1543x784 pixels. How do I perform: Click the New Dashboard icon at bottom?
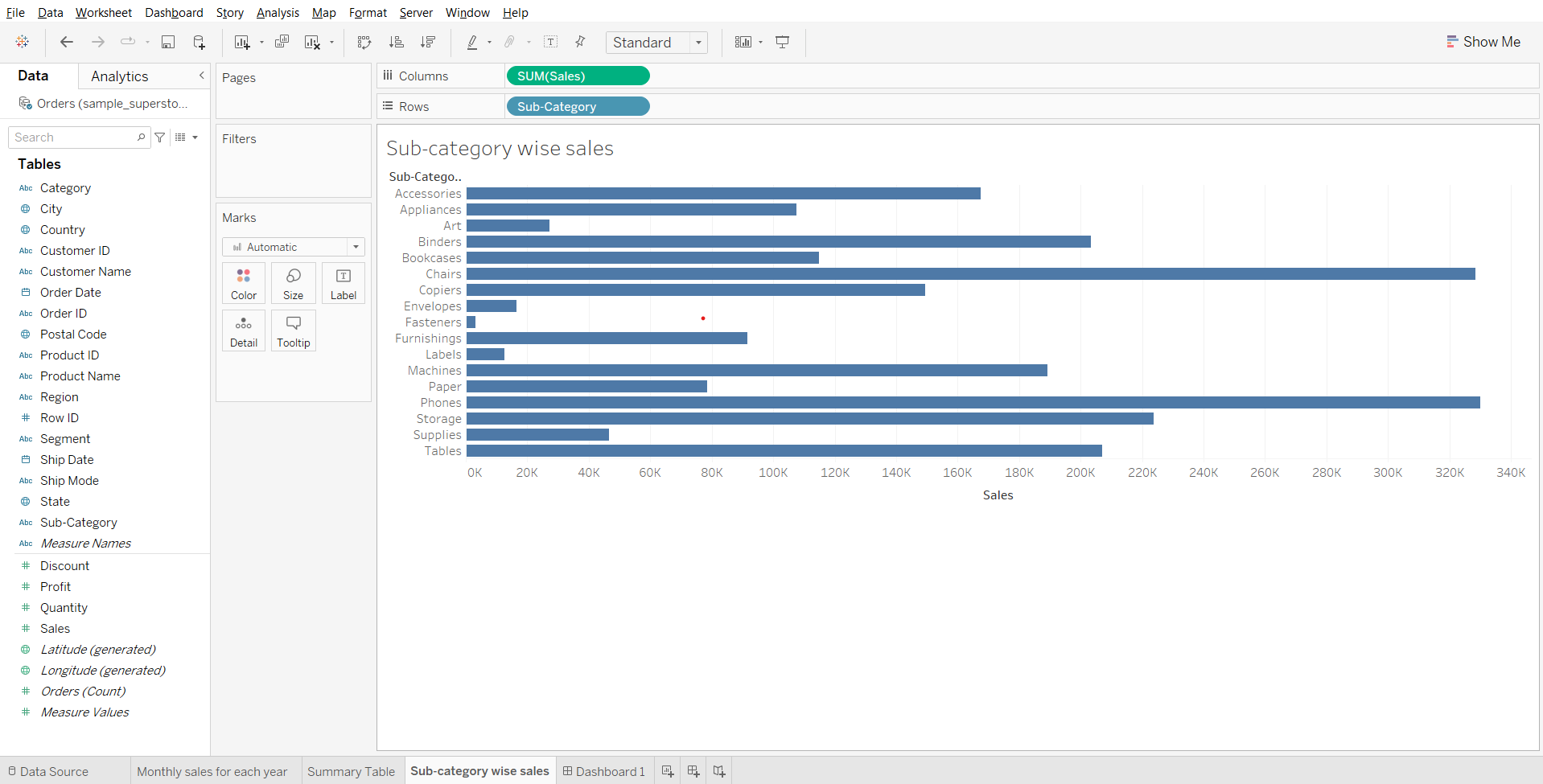[x=693, y=771]
